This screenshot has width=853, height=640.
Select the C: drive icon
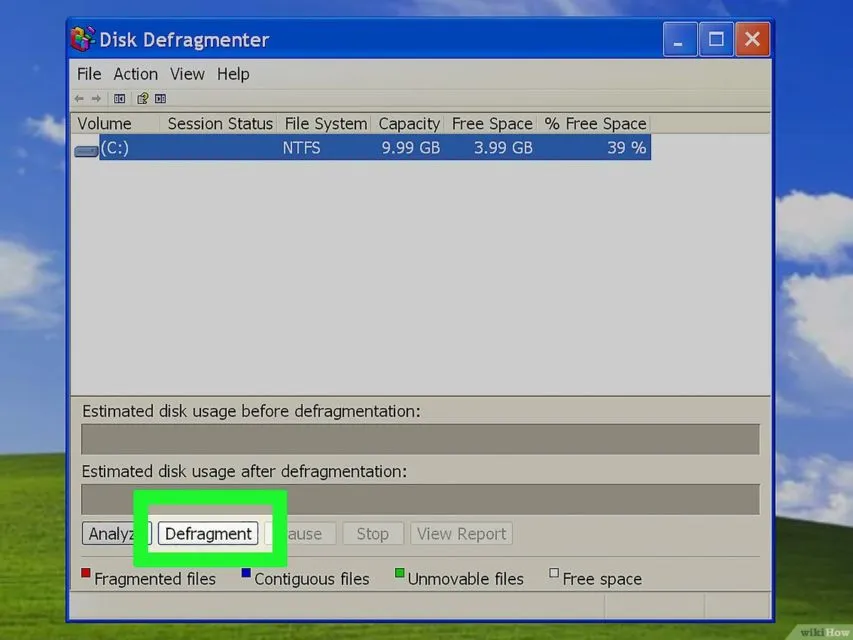tap(86, 151)
